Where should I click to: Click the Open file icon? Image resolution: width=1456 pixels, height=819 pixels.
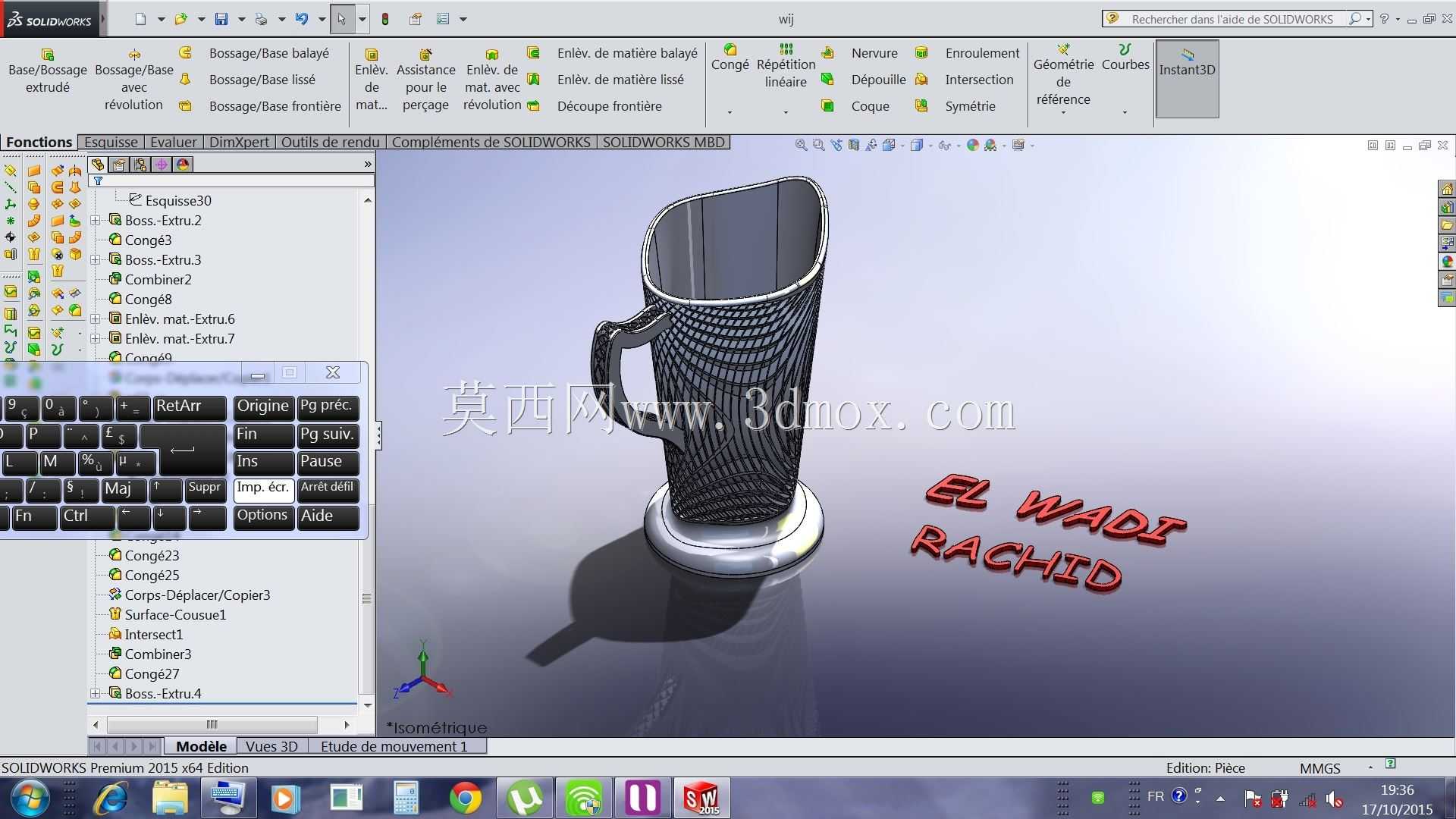180,19
